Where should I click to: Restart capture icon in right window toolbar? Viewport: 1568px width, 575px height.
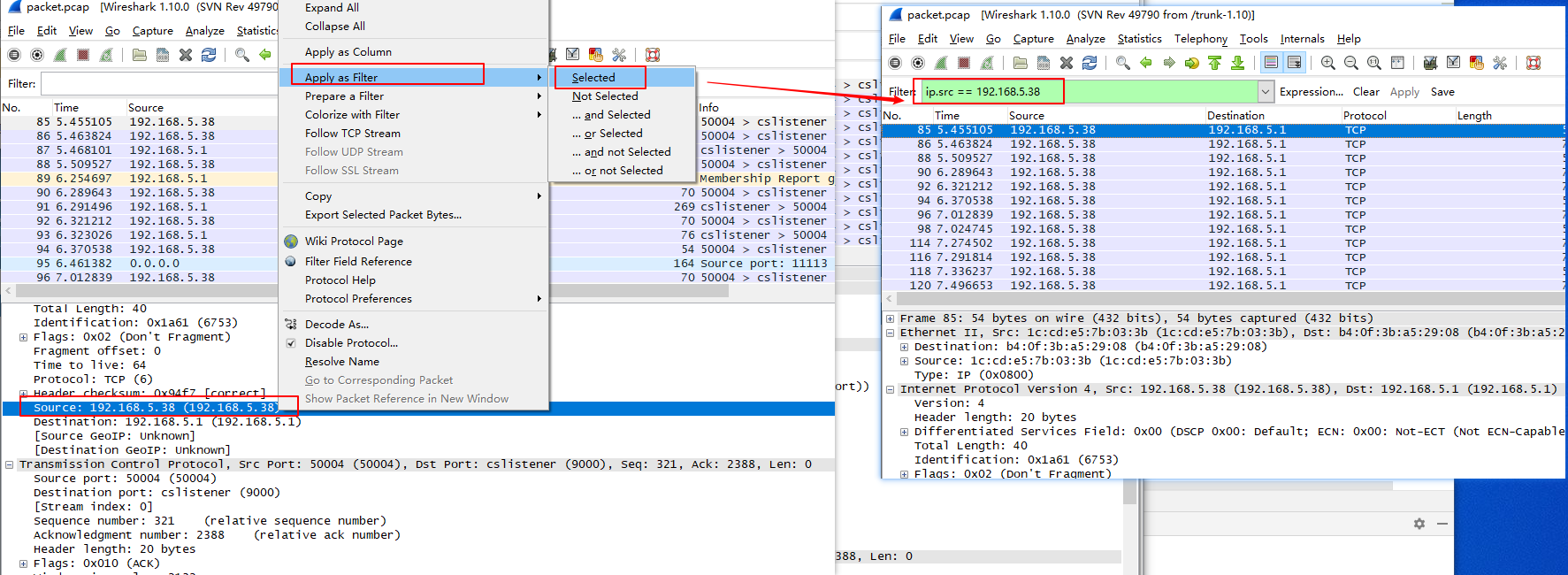pyautogui.click(x=987, y=63)
